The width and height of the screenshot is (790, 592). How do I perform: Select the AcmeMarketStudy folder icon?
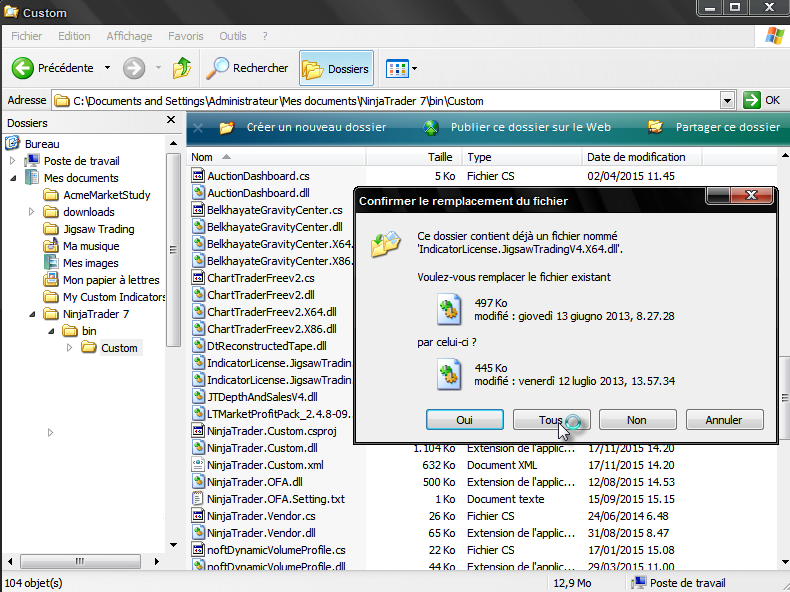pyautogui.click(x=50, y=195)
